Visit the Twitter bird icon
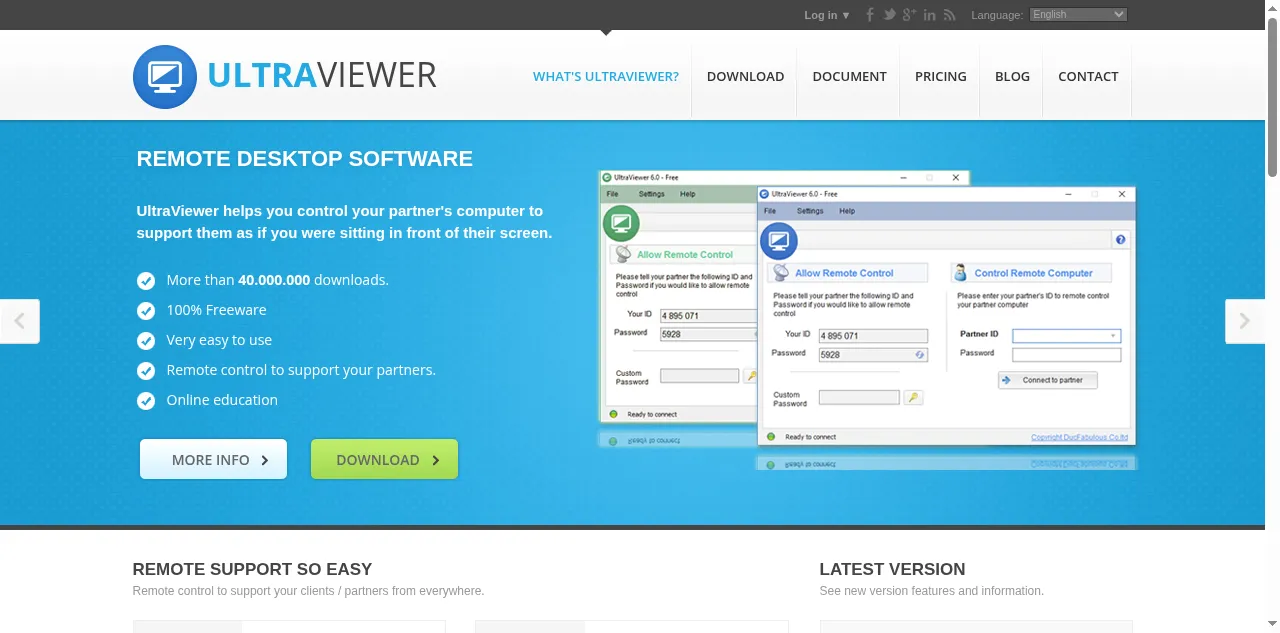Screen dimensions: 1280x633 [x=890, y=15]
